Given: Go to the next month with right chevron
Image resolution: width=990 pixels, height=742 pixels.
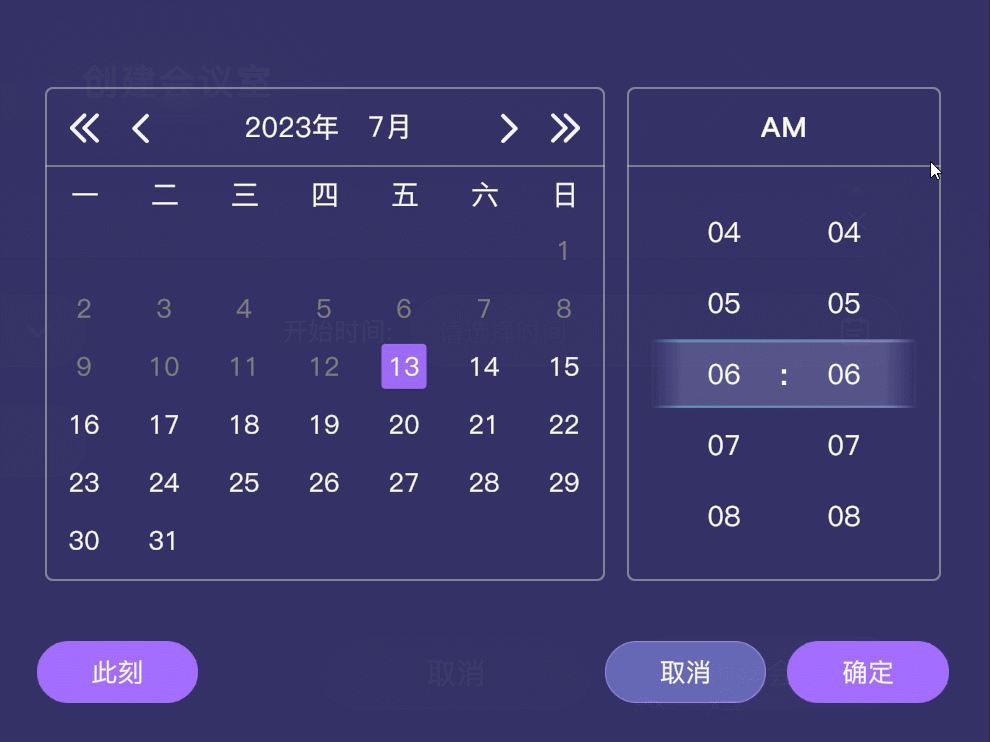Looking at the screenshot, I should pos(509,128).
